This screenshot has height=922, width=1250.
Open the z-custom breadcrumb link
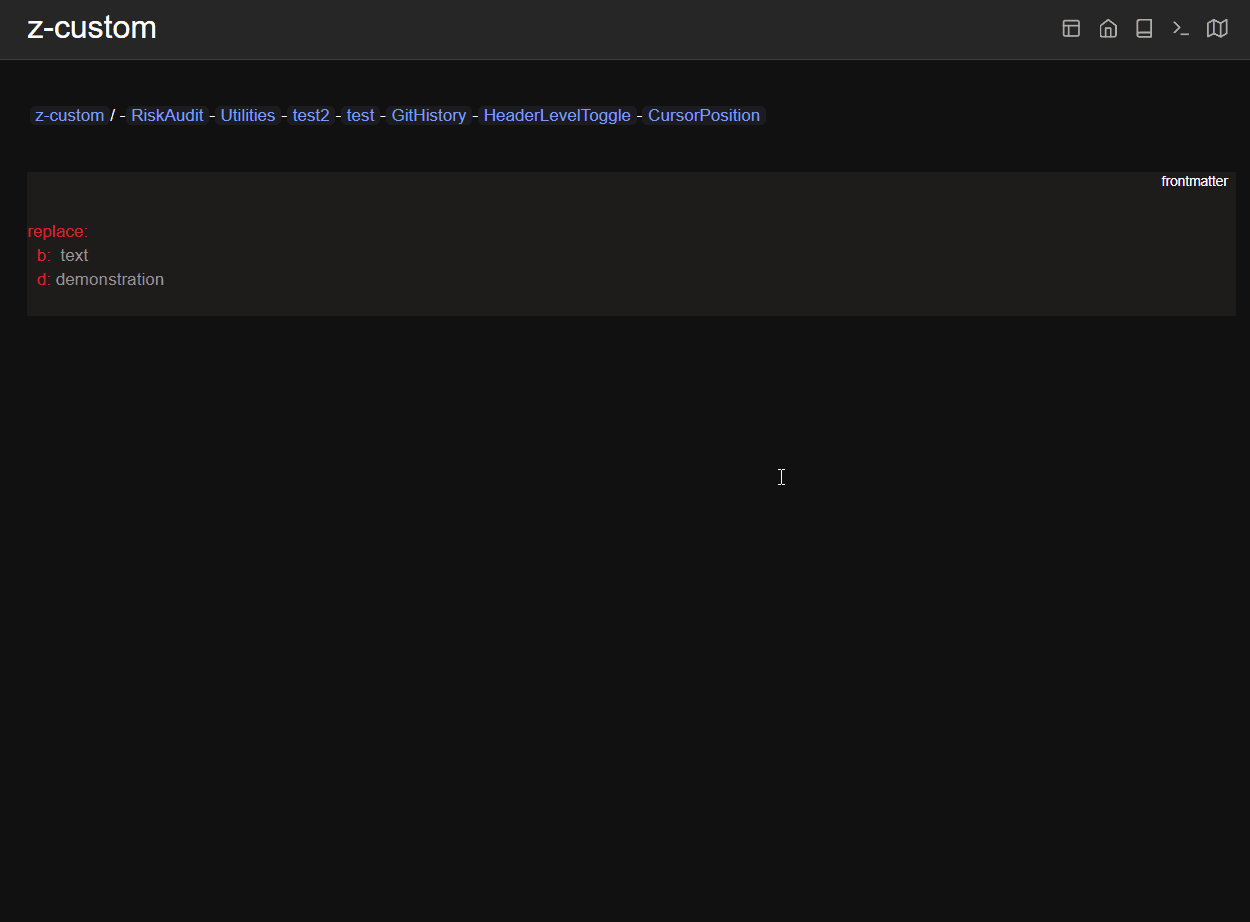(69, 116)
